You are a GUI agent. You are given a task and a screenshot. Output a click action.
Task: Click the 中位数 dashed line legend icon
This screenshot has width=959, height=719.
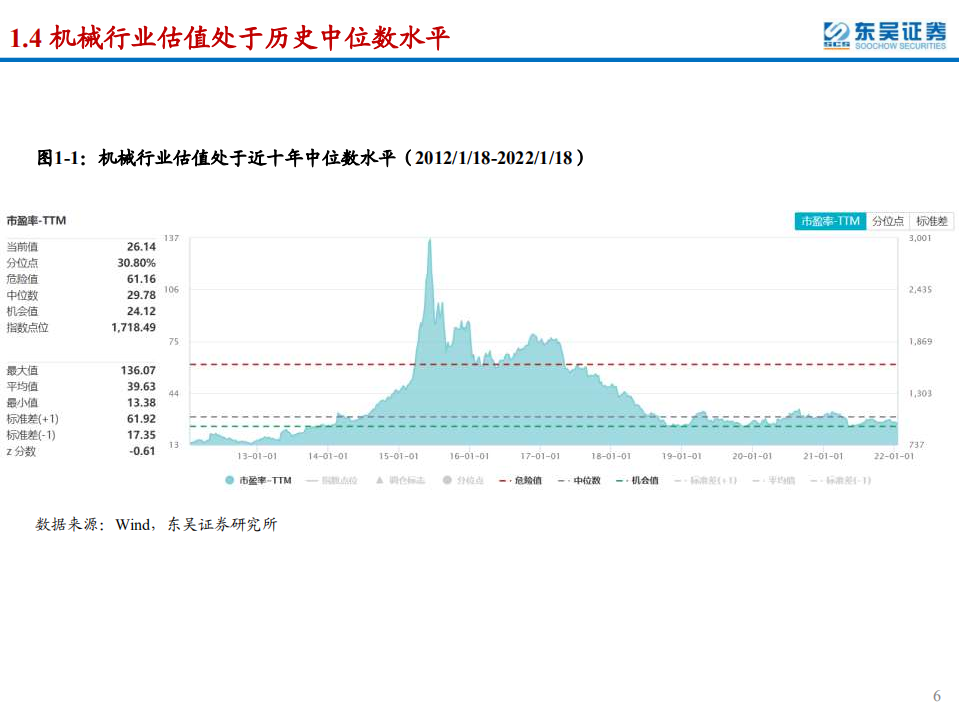pyautogui.click(x=560, y=478)
